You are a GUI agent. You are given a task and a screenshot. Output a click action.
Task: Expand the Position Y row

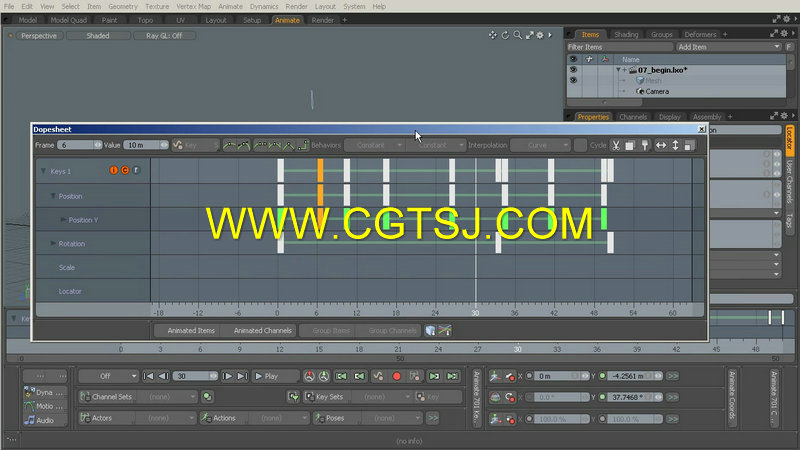pyautogui.click(x=63, y=220)
